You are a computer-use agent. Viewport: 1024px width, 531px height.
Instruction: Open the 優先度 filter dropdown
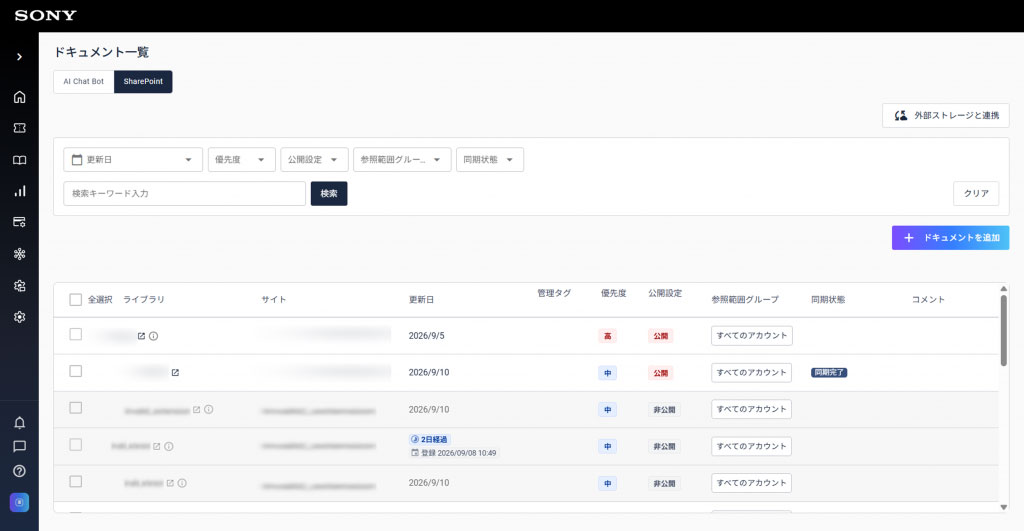pos(242,159)
